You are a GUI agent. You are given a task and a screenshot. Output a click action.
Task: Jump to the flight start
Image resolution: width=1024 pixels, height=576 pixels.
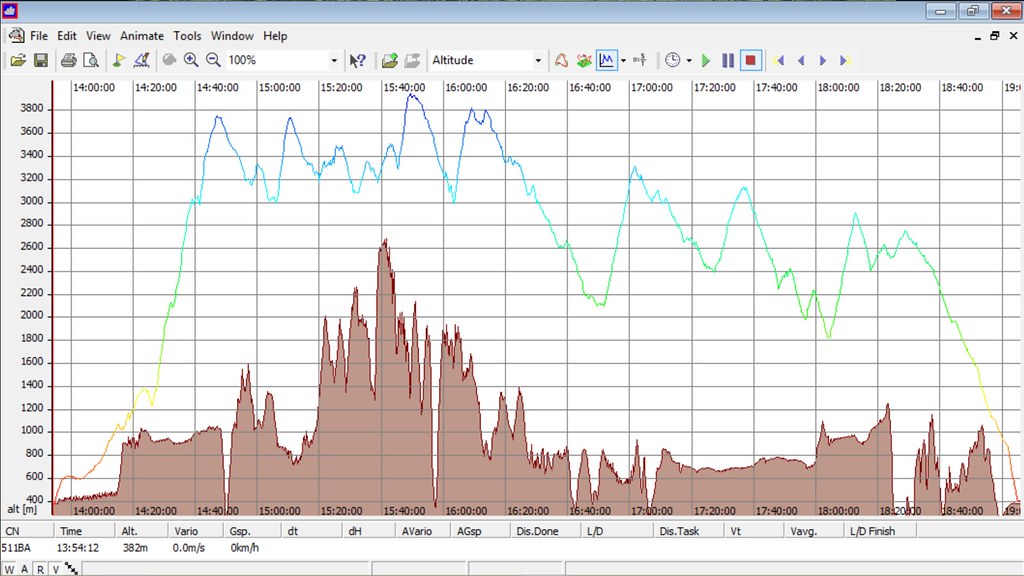[778, 61]
